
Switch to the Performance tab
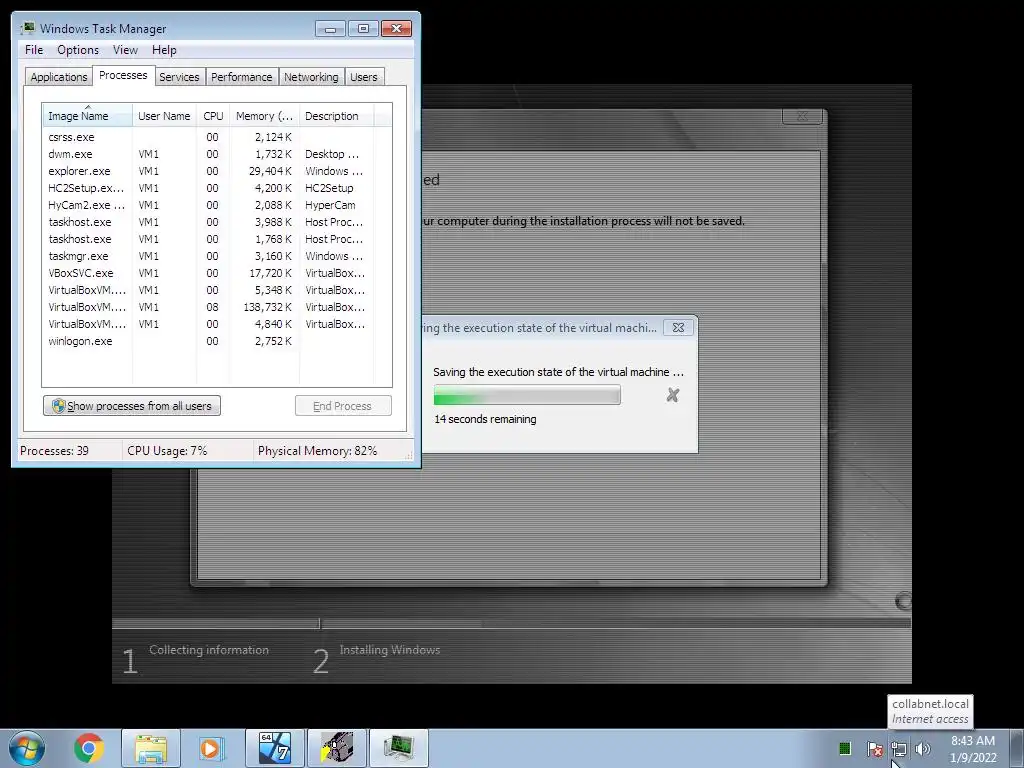pyautogui.click(x=242, y=77)
